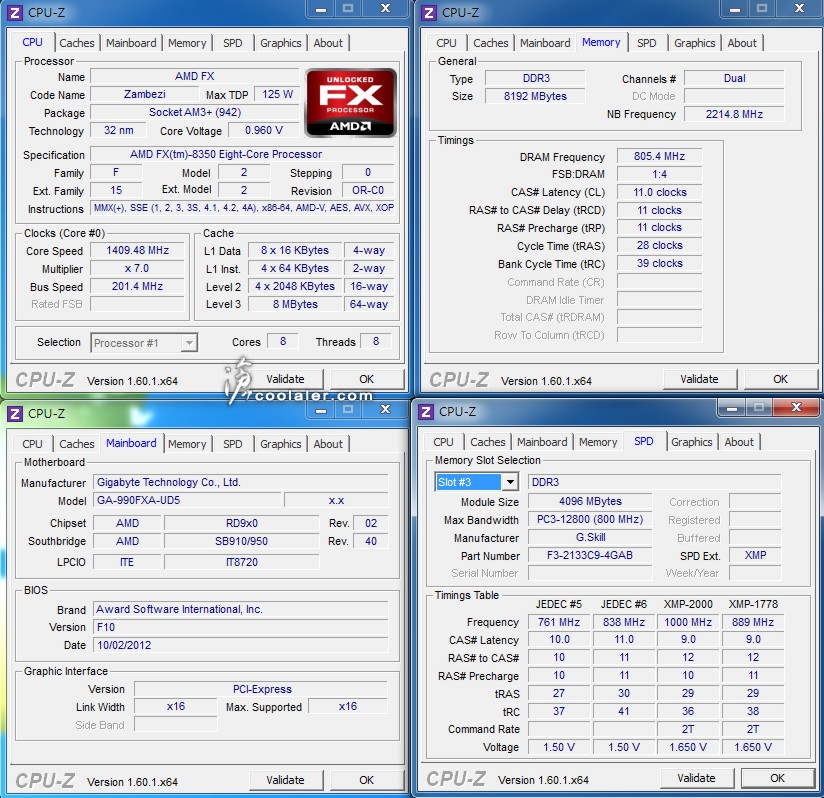Switch to the Caches tab in the CPU window
Image resolution: width=824 pixels, height=798 pixels.
(77, 43)
